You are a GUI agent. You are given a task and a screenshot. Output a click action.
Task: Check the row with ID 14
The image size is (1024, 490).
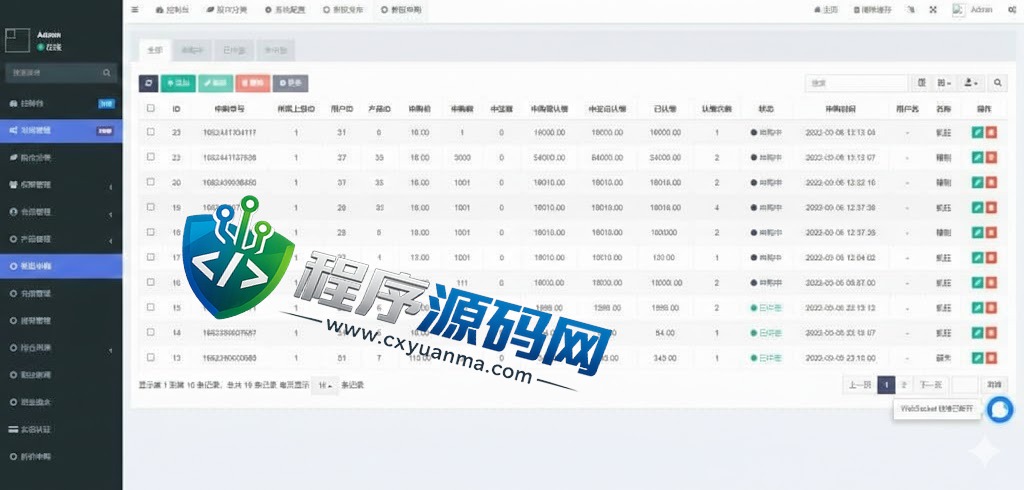tap(151, 332)
